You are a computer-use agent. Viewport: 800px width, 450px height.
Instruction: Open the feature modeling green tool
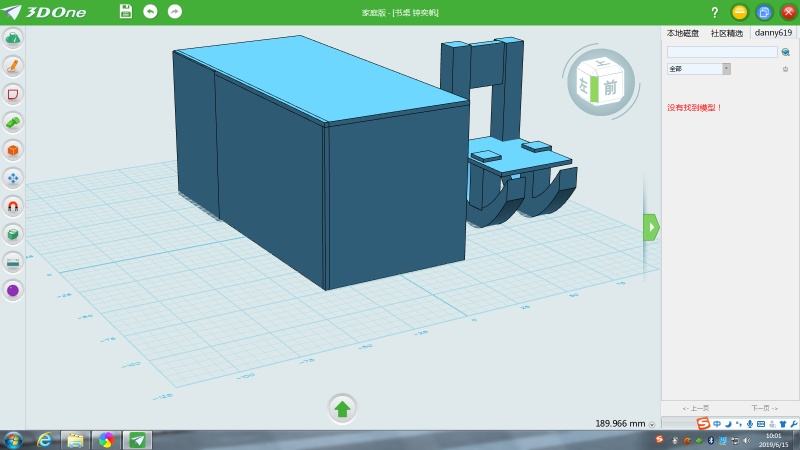click(13, 122)
